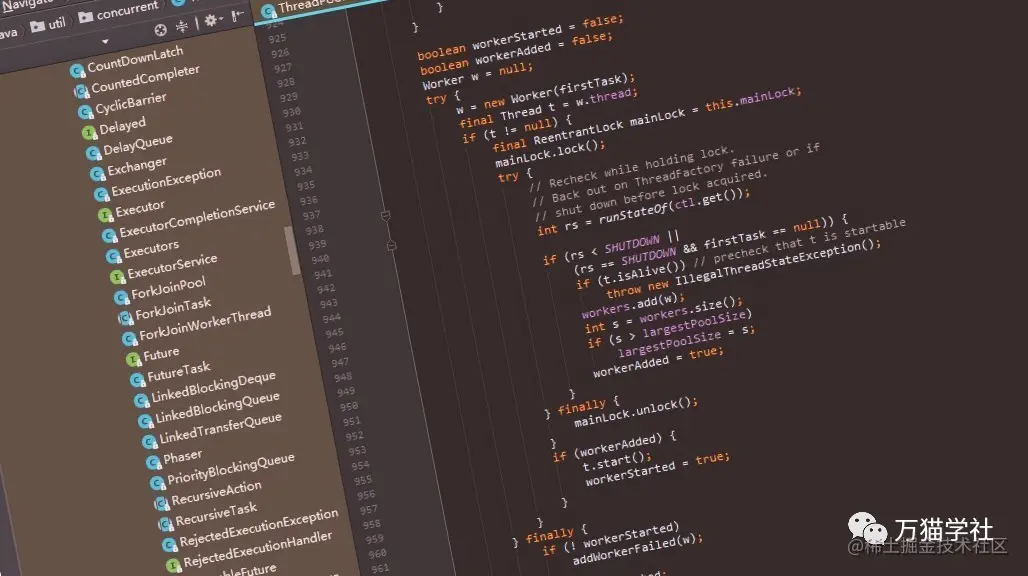Select RejectedExecutionHandler in the tree
1028x576 pixels.
[x=257, y=550]
